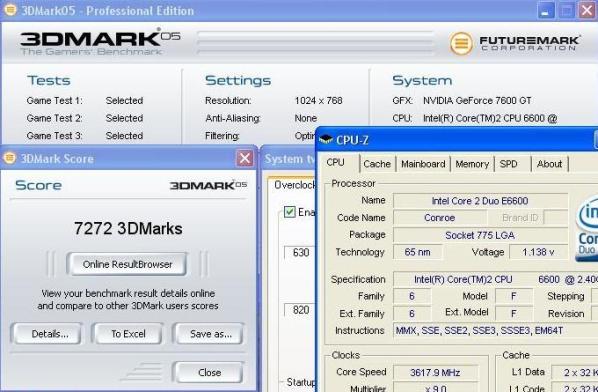Screen dimensions: 598x392
Task: Click the Game Test 1 Selected status
Action: pos(124,101)
